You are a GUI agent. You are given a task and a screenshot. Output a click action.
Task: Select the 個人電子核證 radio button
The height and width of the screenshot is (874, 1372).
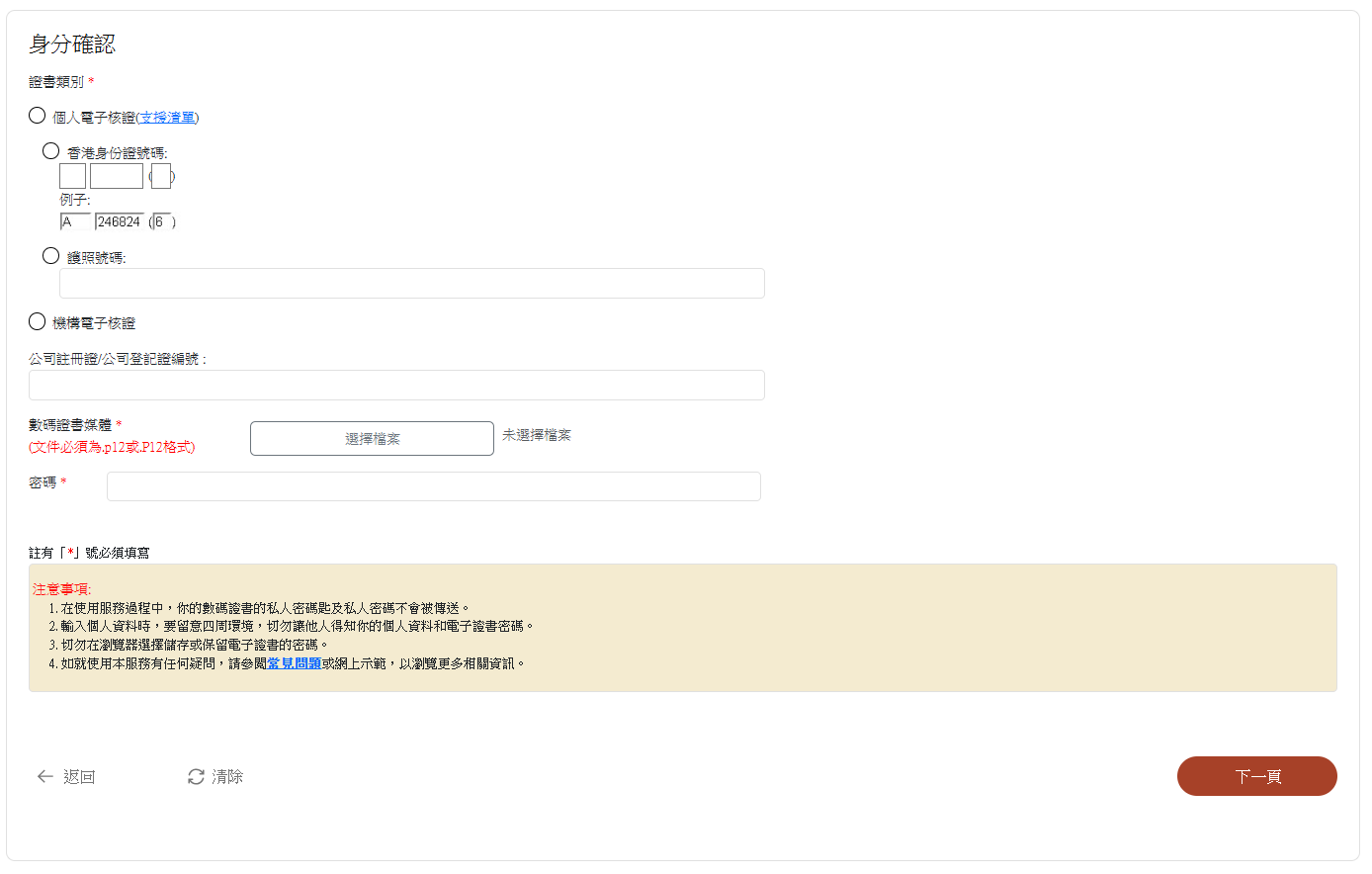(x=38, y=116)
